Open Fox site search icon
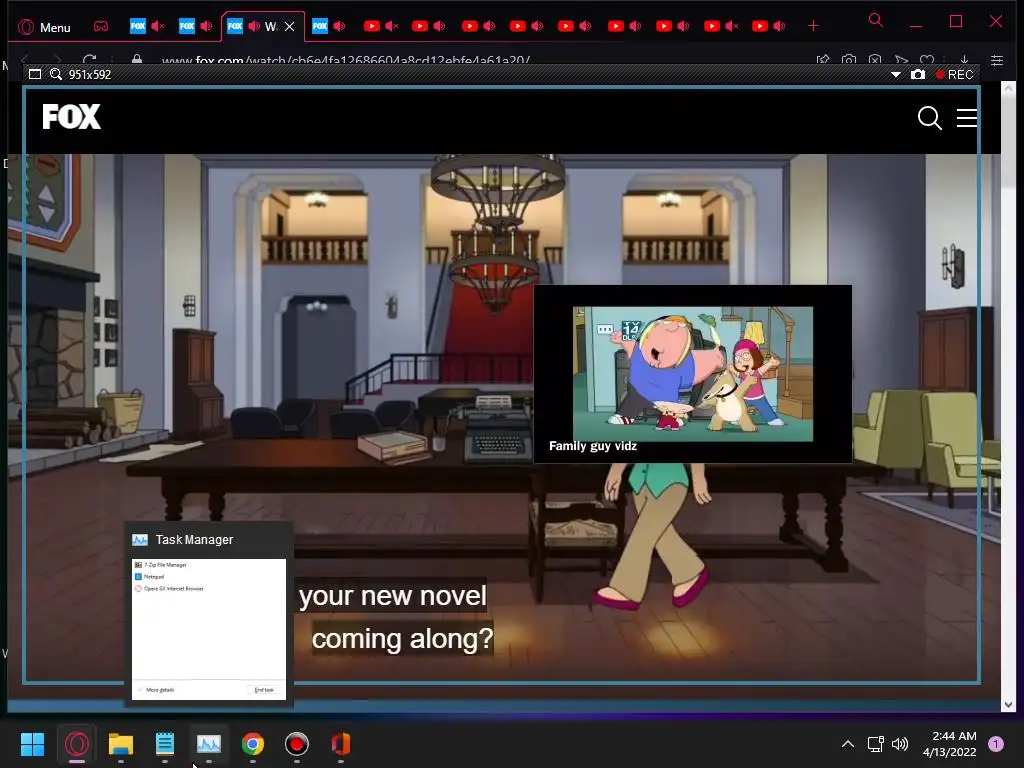This screenshot has width=1024, height=768. pyautogui.click(x=929, y=118)
